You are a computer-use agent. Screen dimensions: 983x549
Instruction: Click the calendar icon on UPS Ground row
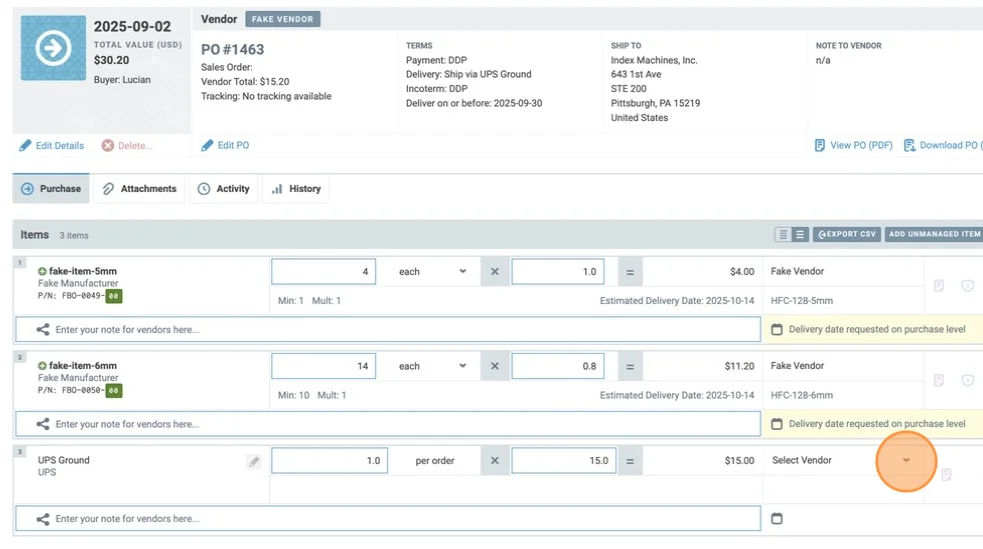[777, 519]
